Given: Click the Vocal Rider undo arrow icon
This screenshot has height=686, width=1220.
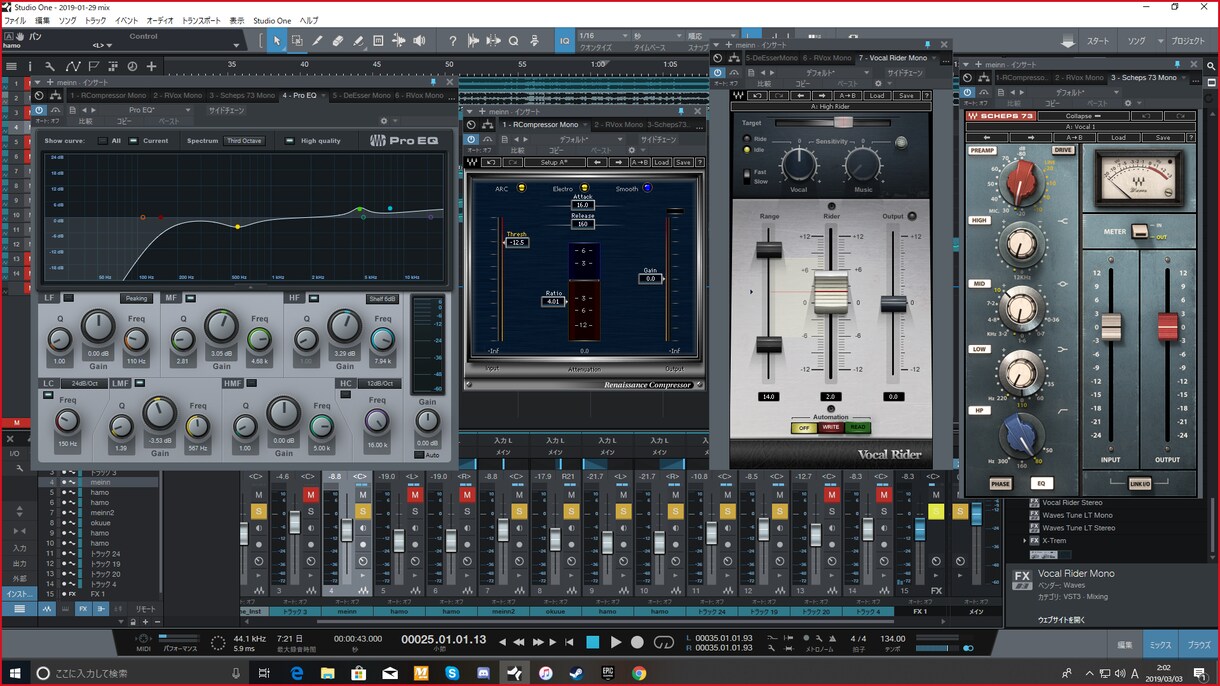Looking at the screenshot, I should click(x=758, y=96).
